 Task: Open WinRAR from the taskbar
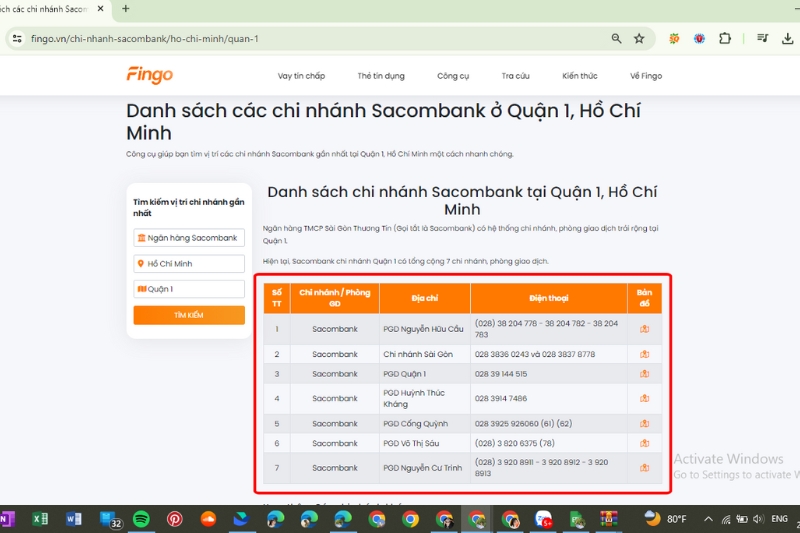point(609,519)
